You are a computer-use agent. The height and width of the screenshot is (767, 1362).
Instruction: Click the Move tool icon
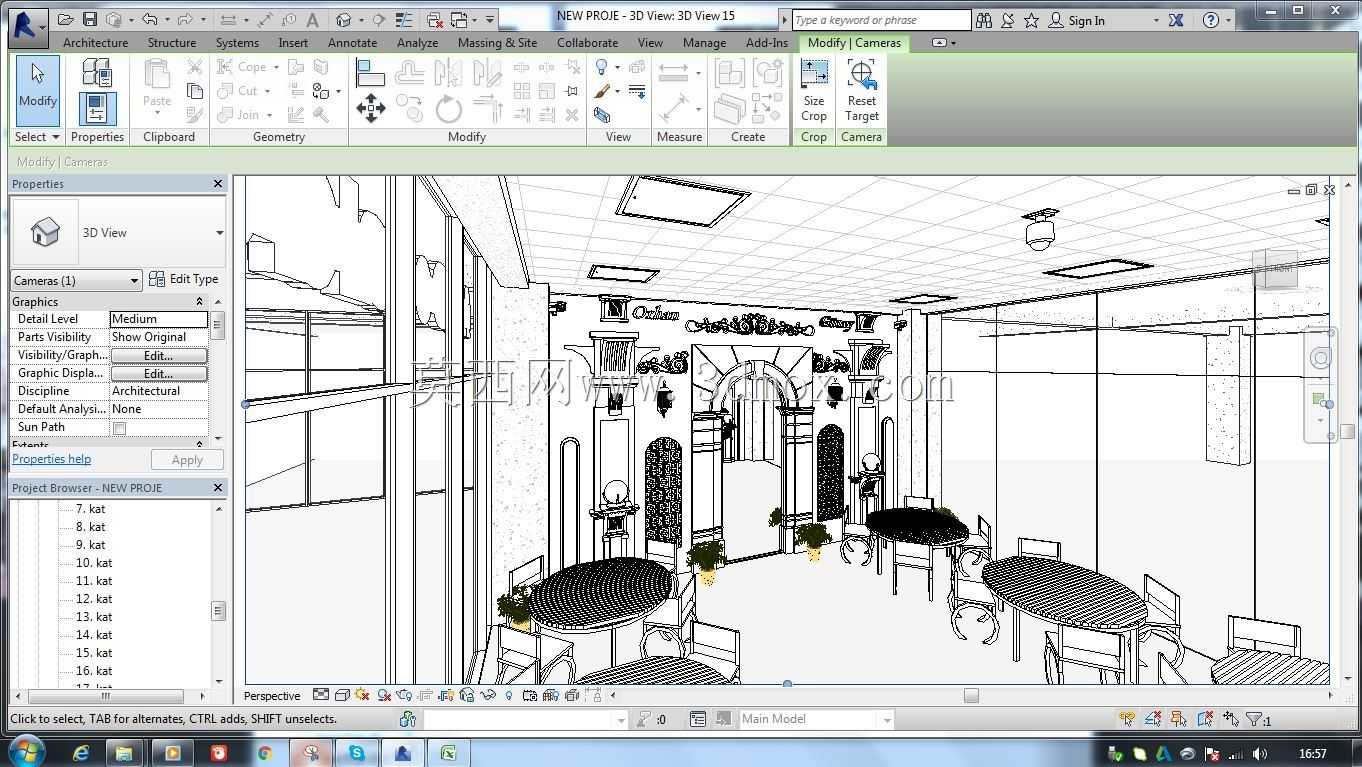tap(371, 108)
